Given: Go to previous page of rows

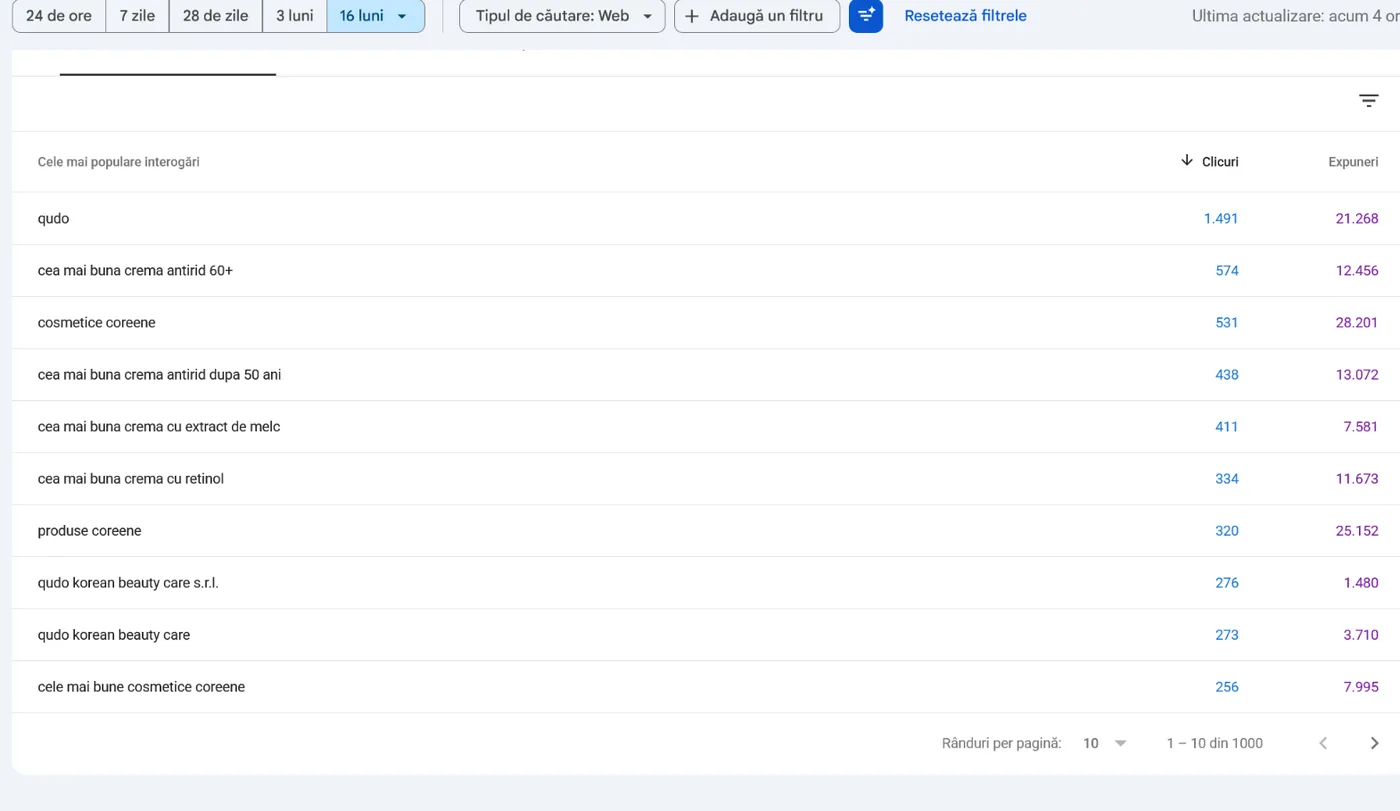Looking at the screenshot, I should [1323, 743].
